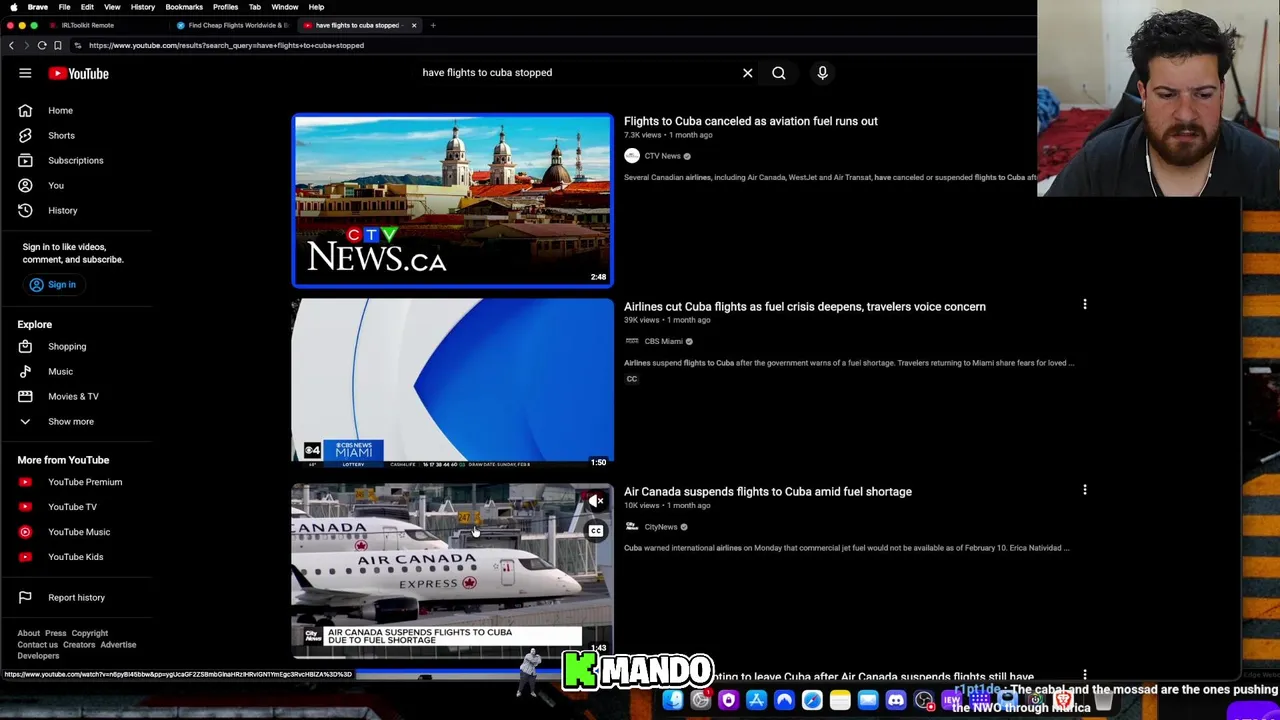Image resolution: width=1280 pixels, height=720 pixels.
Task: Open Subscriptions in sidebar
Action: pos(75,160)
